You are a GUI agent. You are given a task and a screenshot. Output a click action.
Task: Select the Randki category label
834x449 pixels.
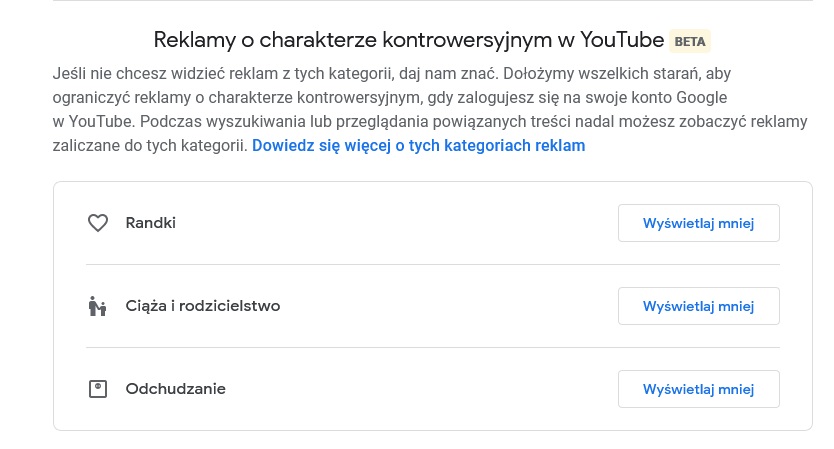(151, 223)
